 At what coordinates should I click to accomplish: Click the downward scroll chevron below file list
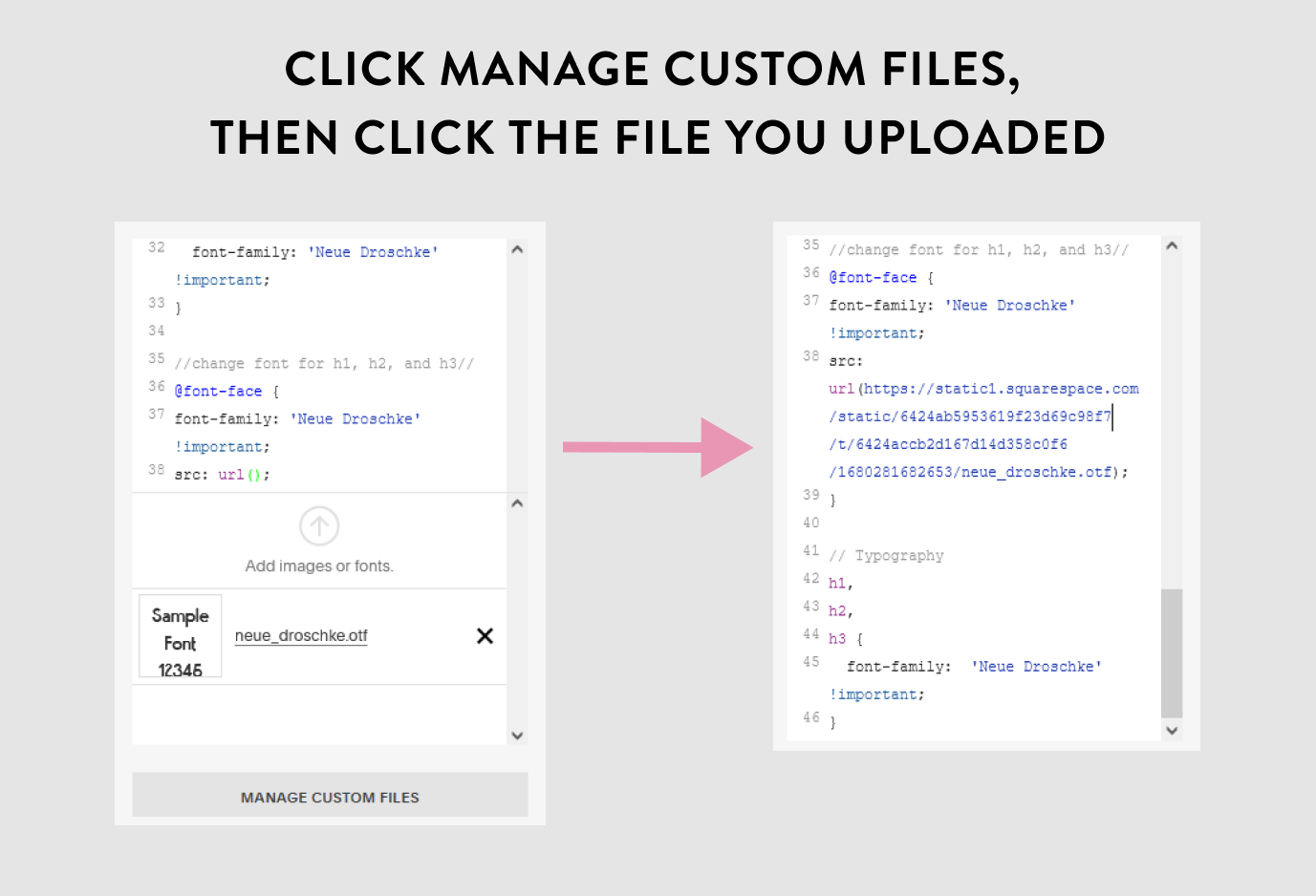(x=516, y=736)
